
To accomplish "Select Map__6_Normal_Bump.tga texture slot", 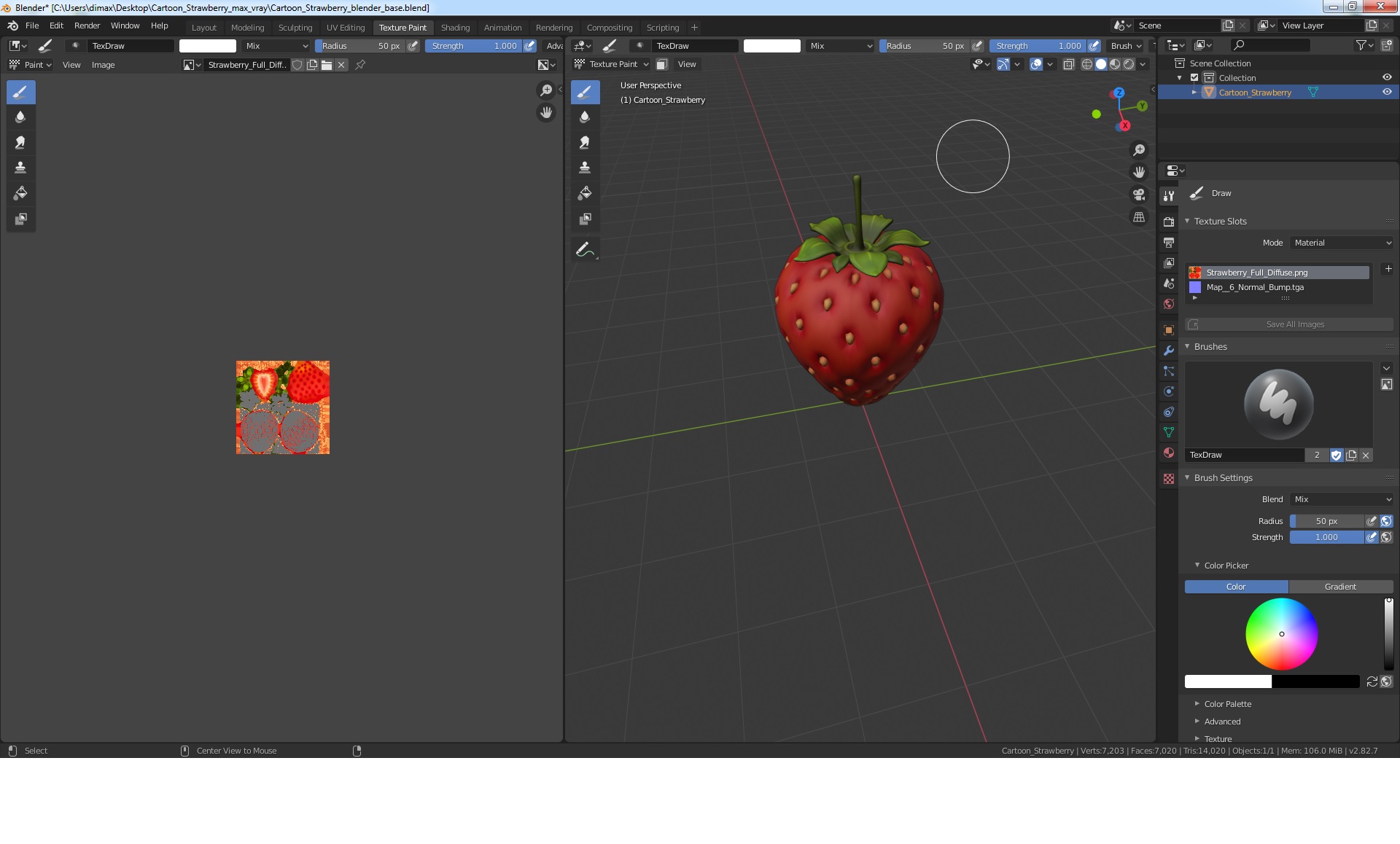I will 1278,287.
